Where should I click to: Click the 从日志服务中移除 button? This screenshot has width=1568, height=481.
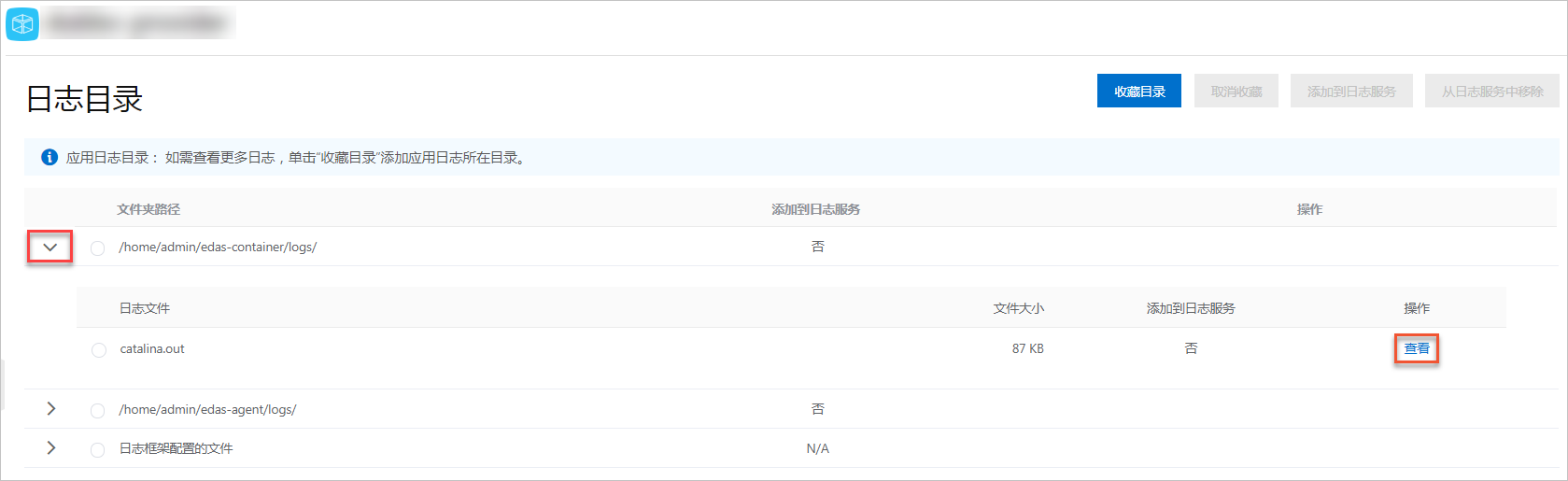(x=1492, y=91)
